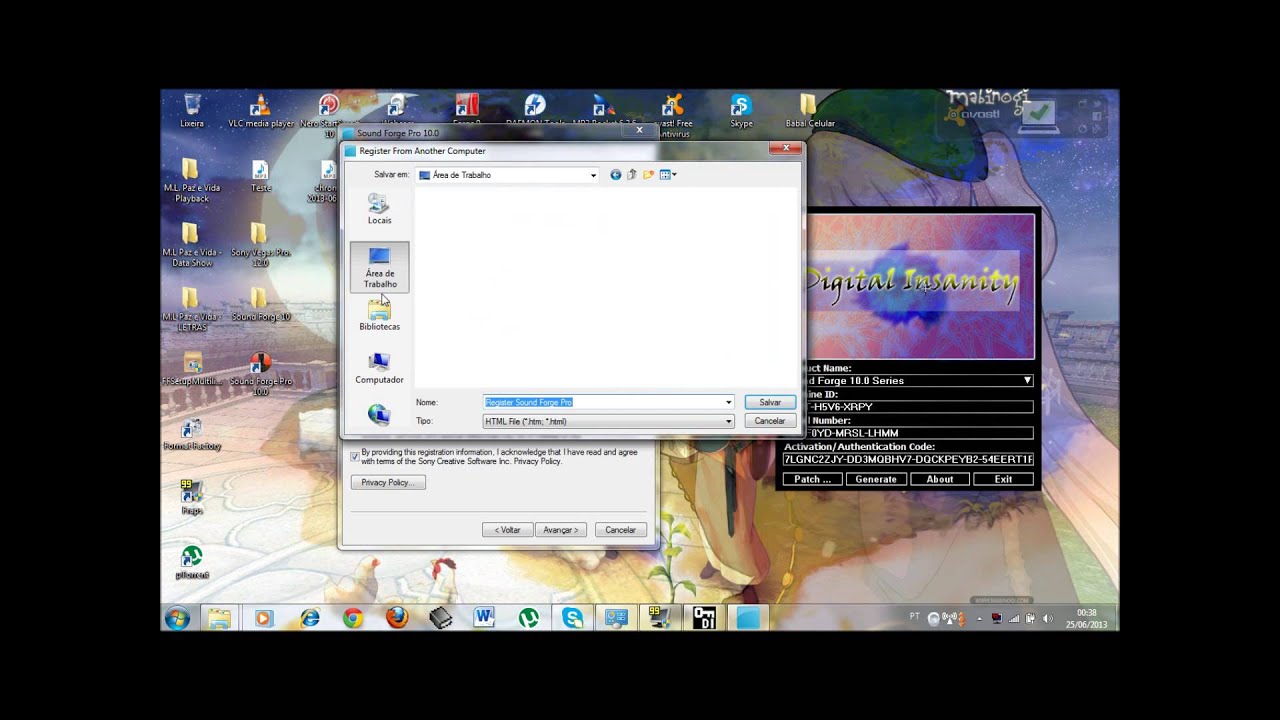Select Área de Trabalho in places sidebar
Viewport: 1280px width, 720px height.
[x=379, y=267]
